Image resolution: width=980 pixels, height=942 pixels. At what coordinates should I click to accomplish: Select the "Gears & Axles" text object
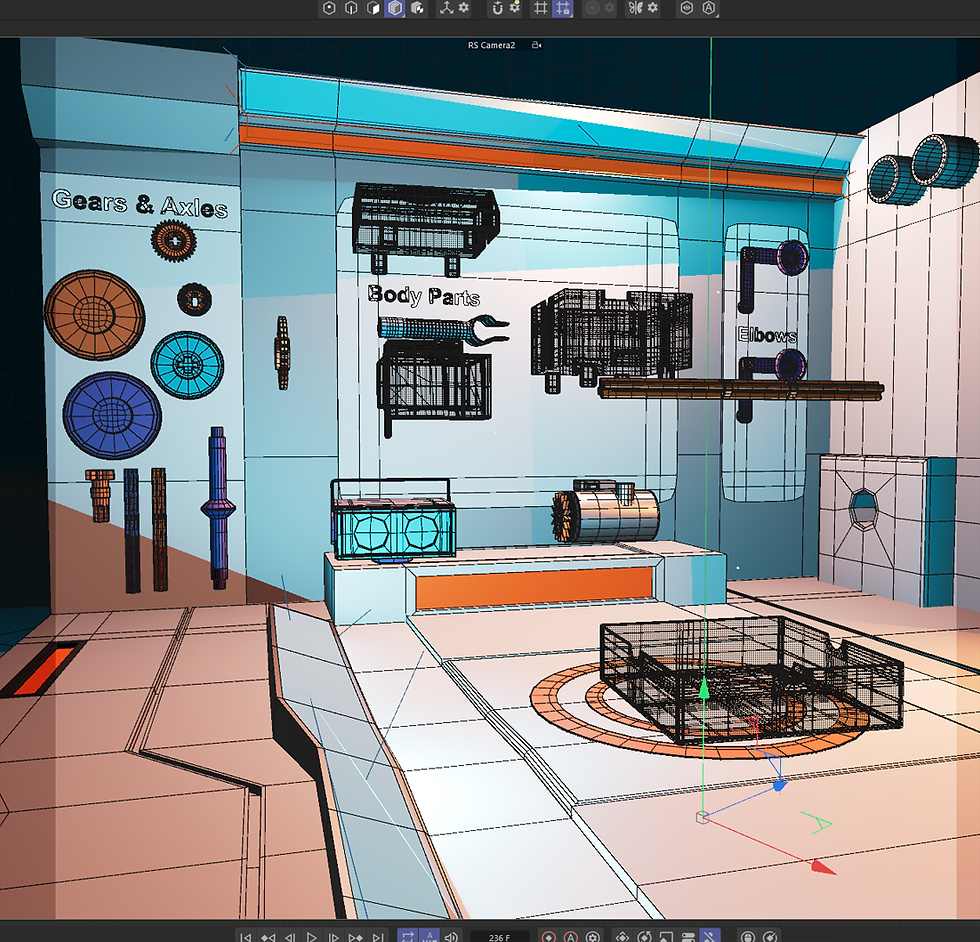click(x=139, y=204)
